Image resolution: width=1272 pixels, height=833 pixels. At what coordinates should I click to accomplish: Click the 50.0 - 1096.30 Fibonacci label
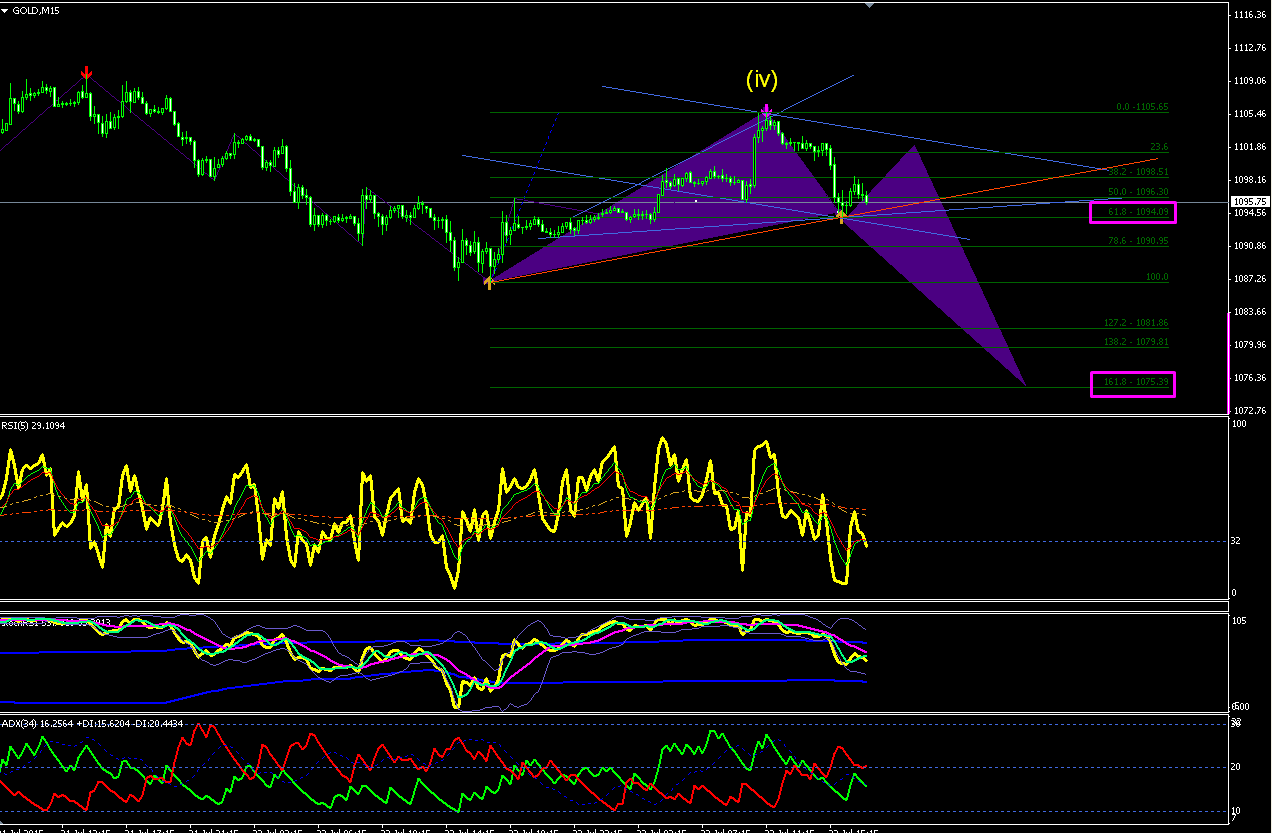(x=1138, y=192)
